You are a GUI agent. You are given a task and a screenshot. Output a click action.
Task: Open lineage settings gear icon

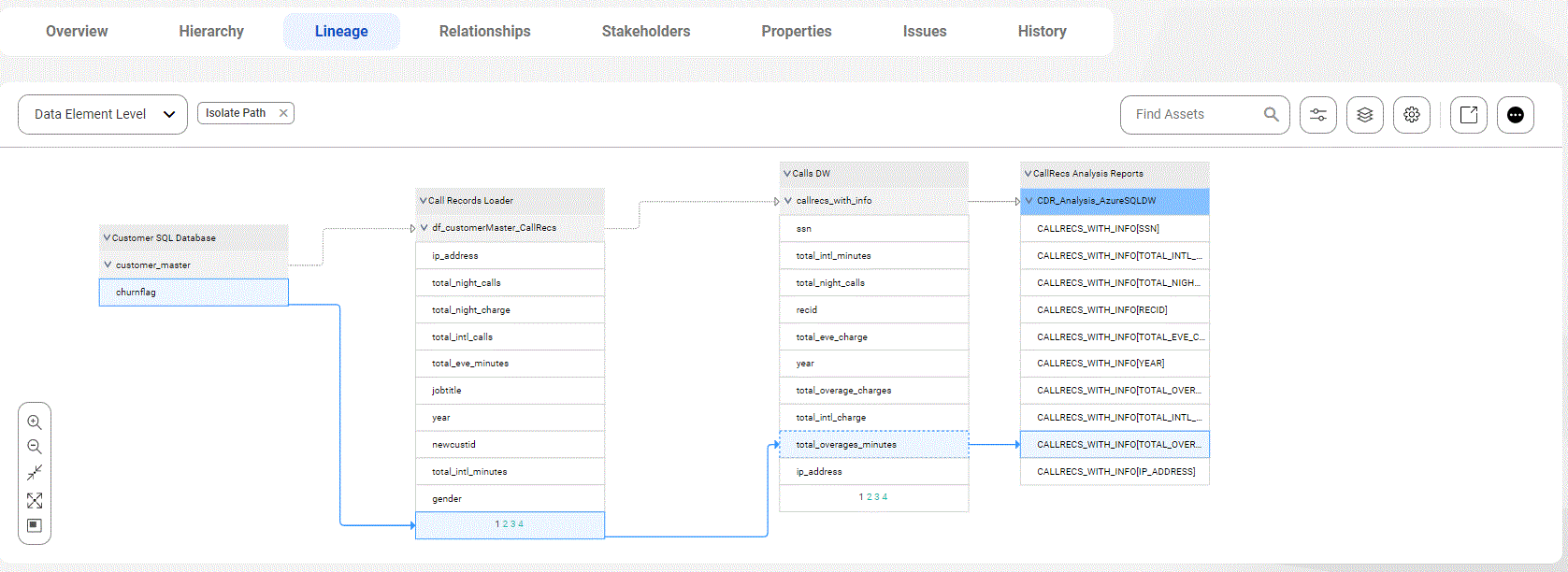point(1411,115)
